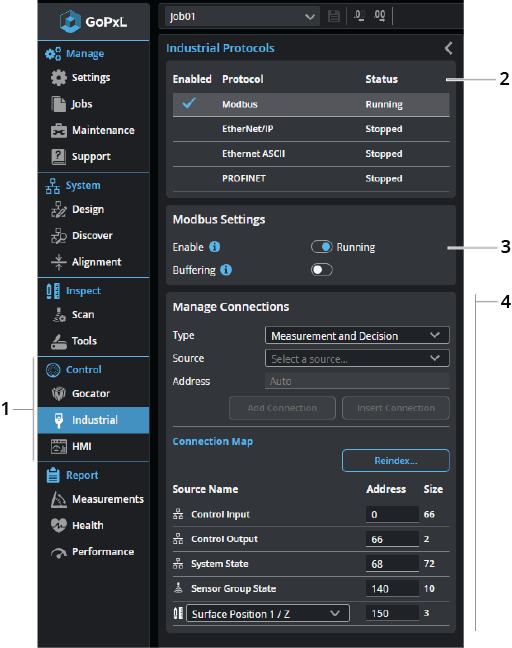Click the Performance gauge icon
512x648 pixels.
58,552
